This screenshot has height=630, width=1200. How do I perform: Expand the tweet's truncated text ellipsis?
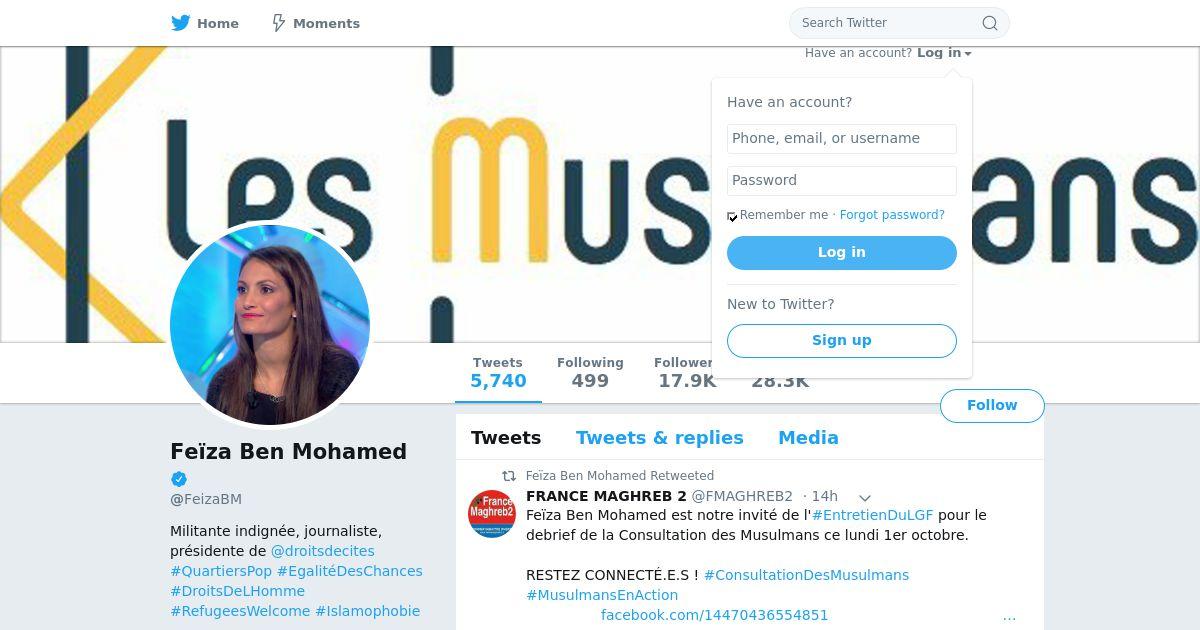point(1009,616)
